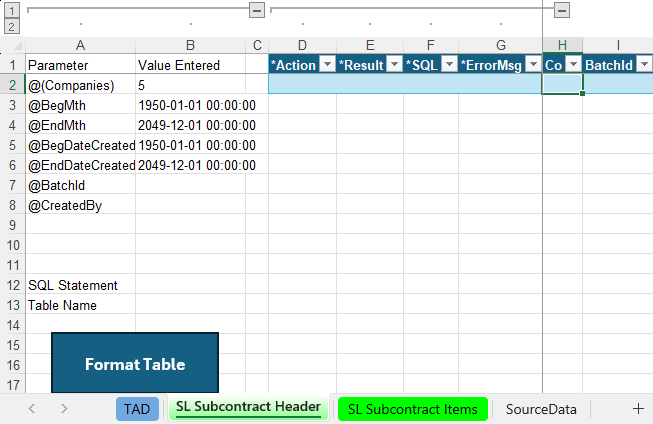Click the empty value cell beside @CreatedBy
Screen dimensions: 653x424
pyautogui.click(x=190, y=205)
